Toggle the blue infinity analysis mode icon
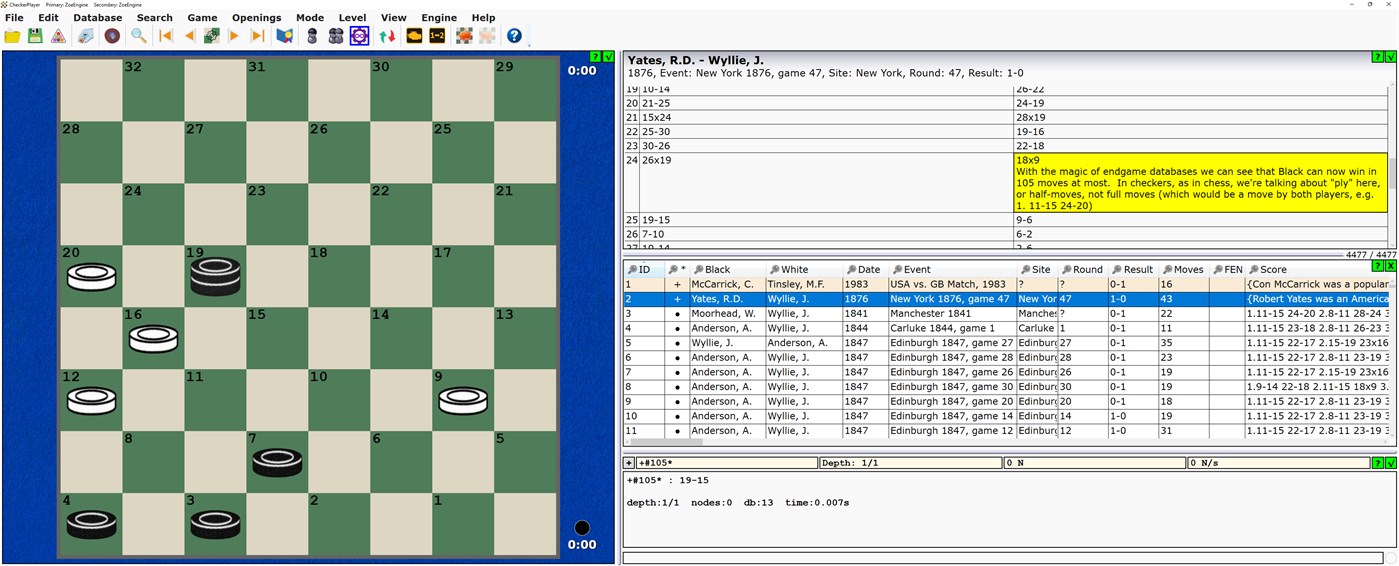 tap(359, 36)
